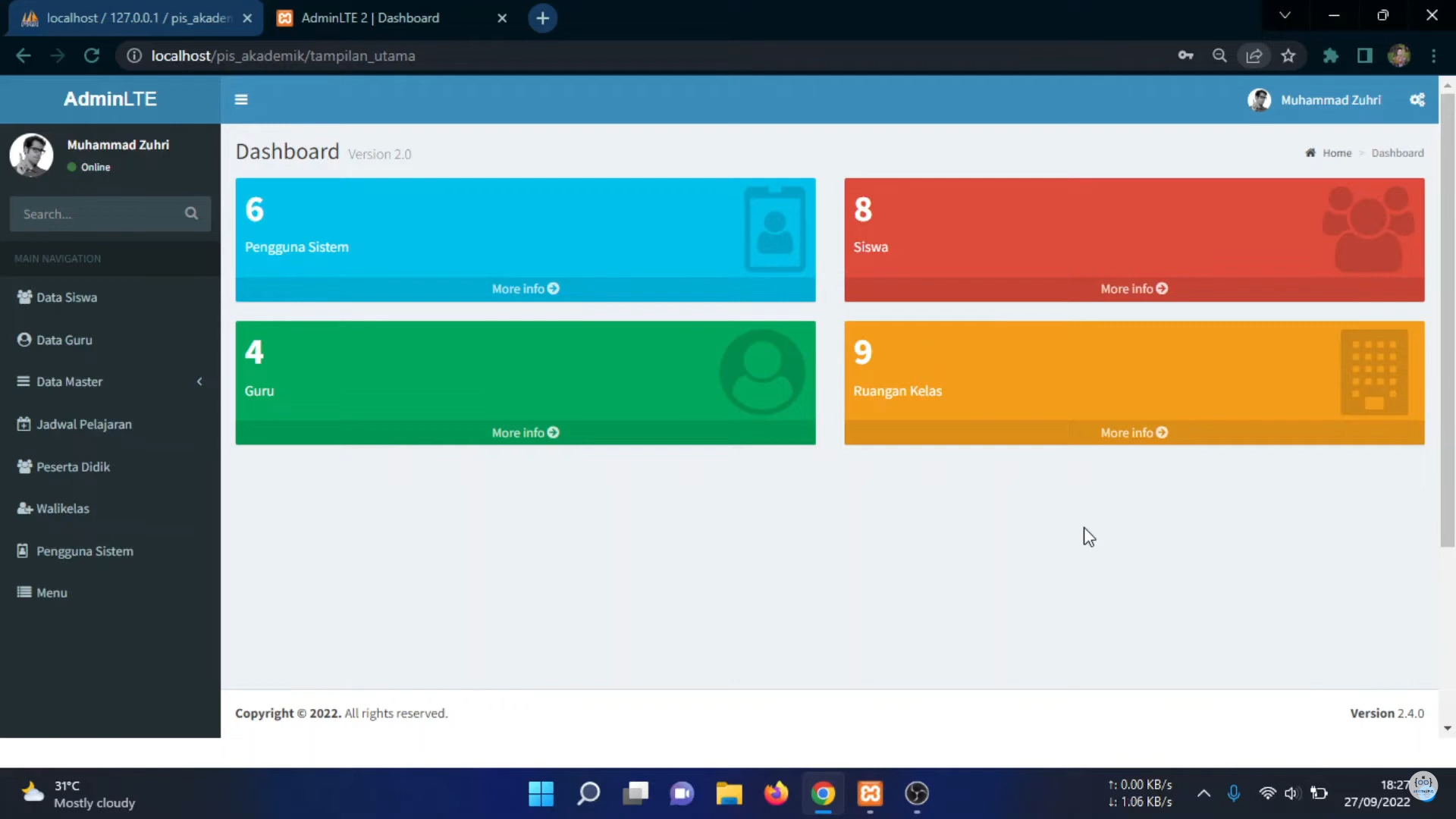The image size is (1456, 819).
Task: Click Pengguna Sistem sidebar badge icon
Action: (x=23, y=551)
